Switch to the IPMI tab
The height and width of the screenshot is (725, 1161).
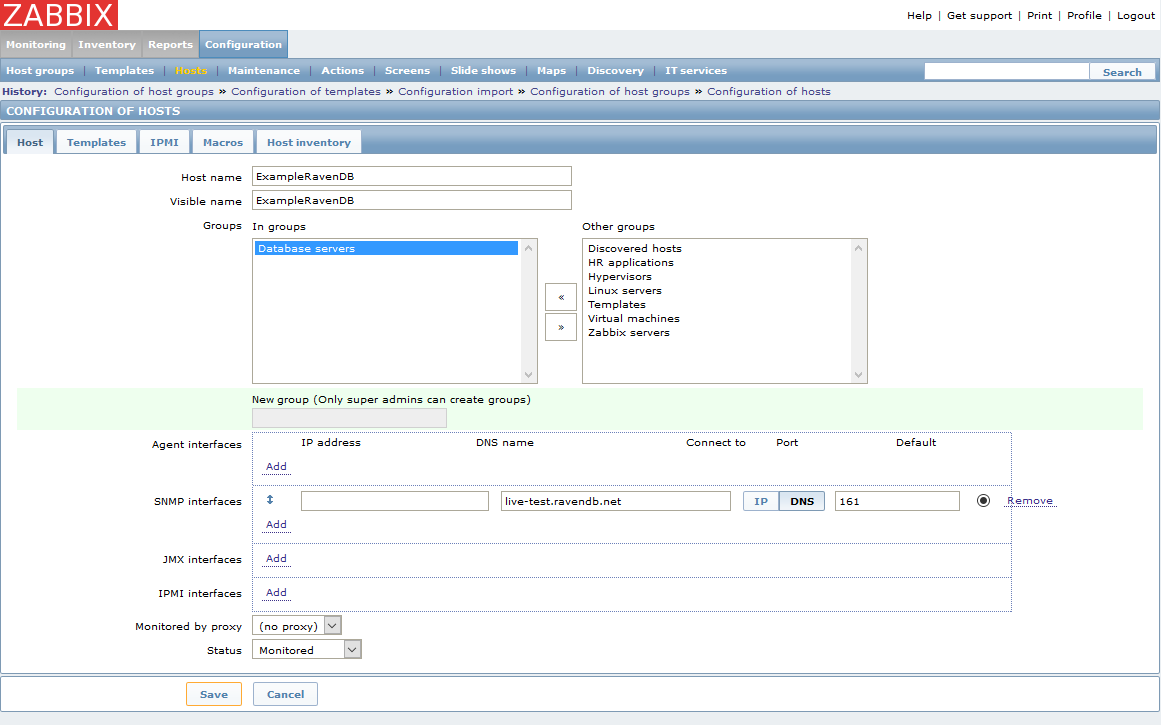[164, 142]
